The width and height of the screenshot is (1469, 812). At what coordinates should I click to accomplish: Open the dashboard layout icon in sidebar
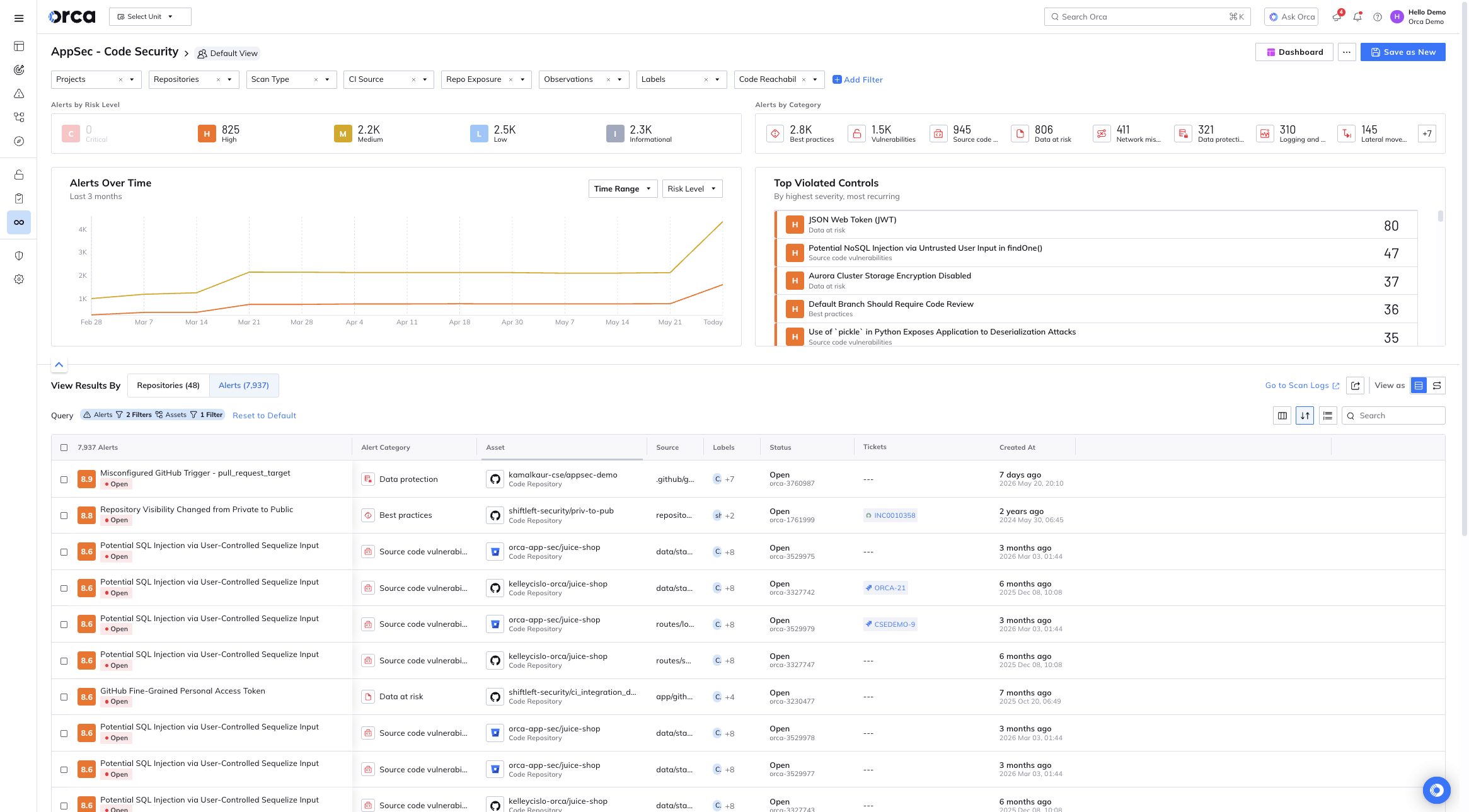(x=19, y=46)
